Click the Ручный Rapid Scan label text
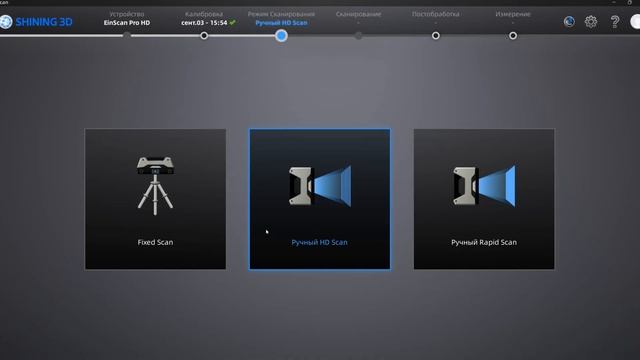 [x=484, y=242]
